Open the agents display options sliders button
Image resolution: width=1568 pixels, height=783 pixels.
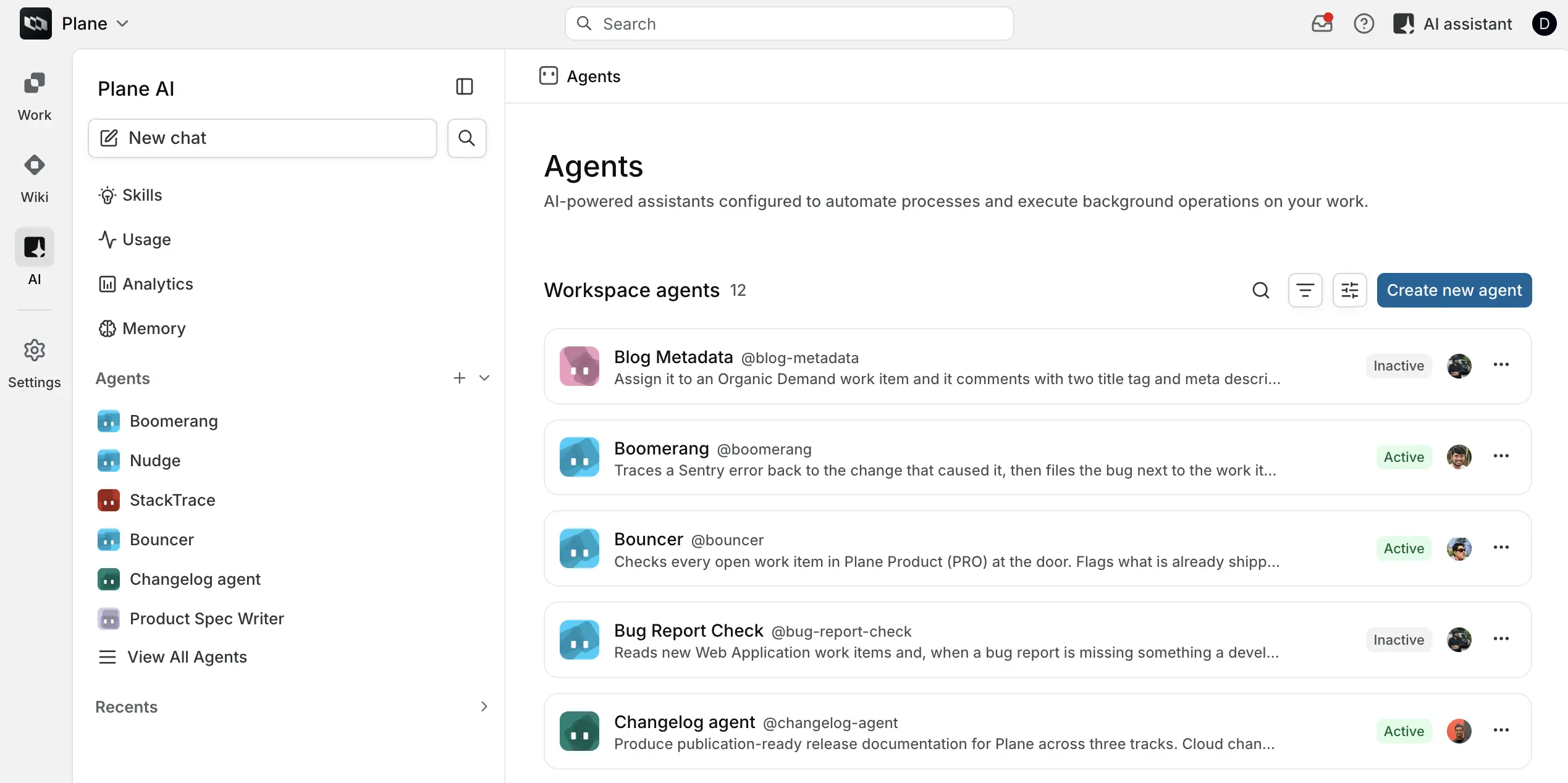tap(1349, 290)
